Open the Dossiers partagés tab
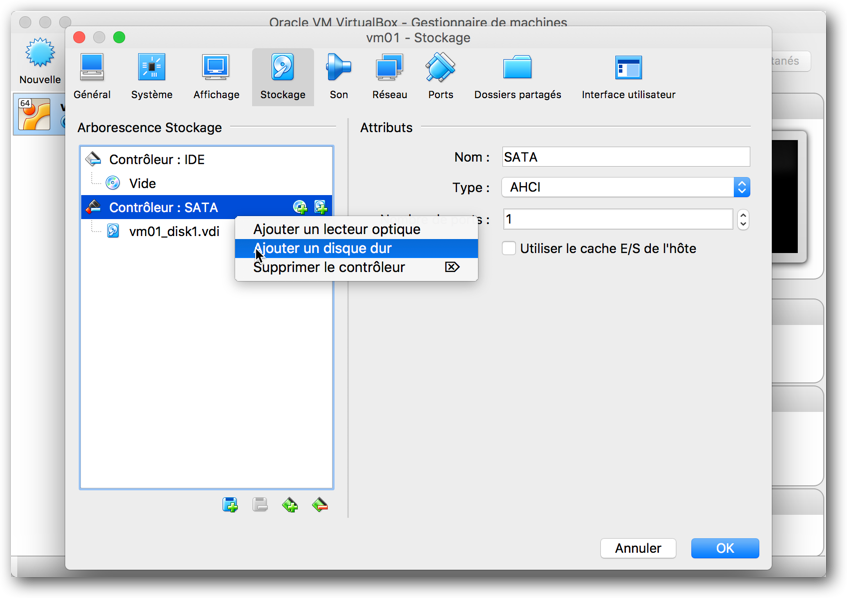The image size is (847, 598). coord(517,77)
